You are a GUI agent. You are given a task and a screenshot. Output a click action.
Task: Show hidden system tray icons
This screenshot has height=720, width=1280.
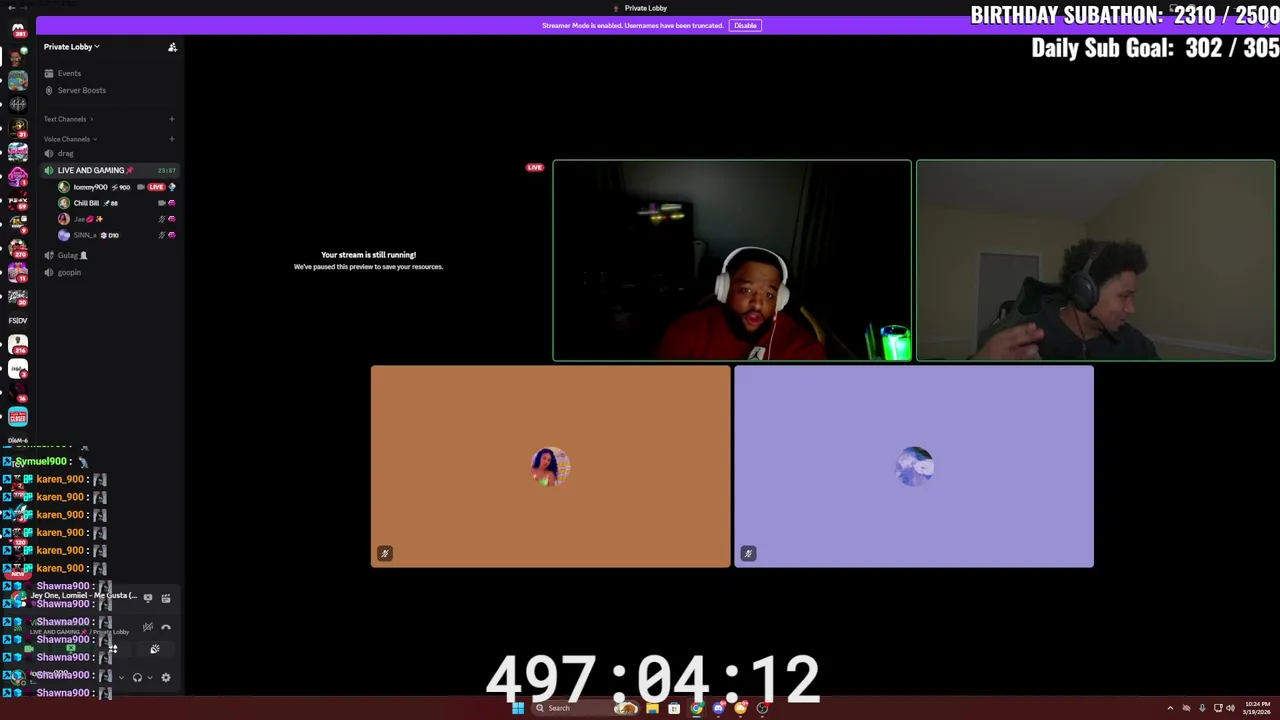tap(1170, 708)
